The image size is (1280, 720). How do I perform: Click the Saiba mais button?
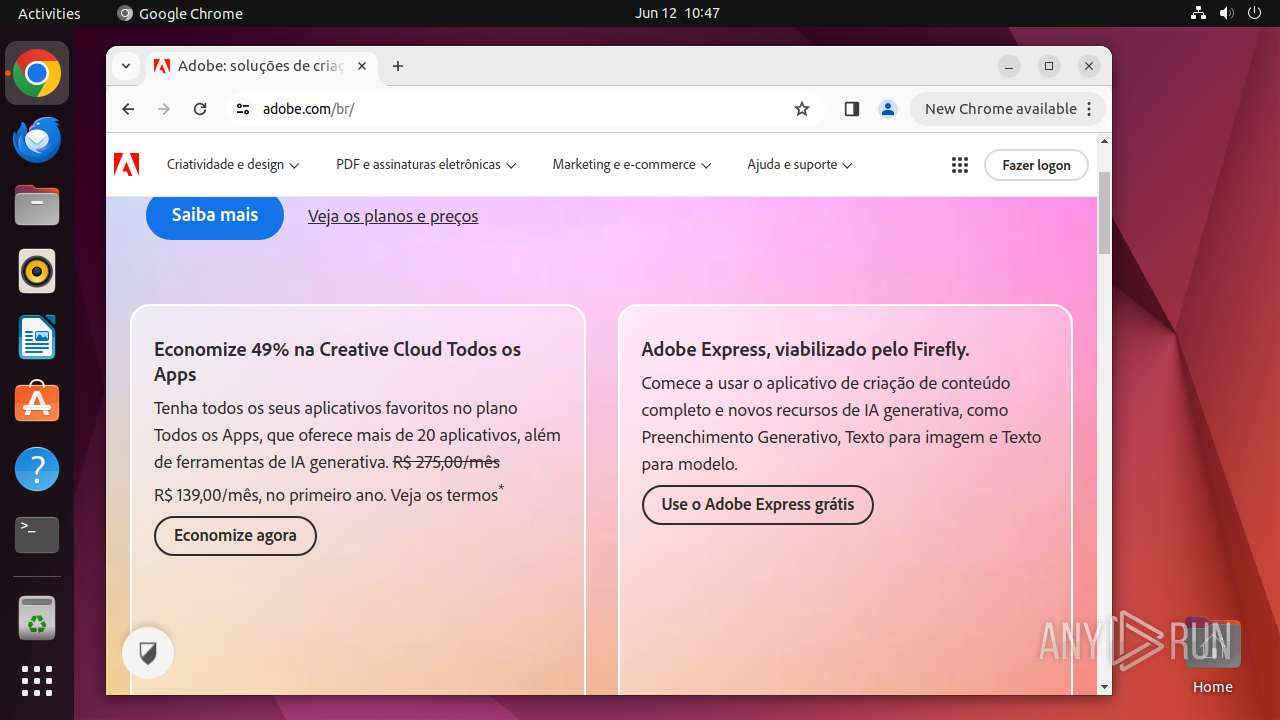tap(215, 215)
